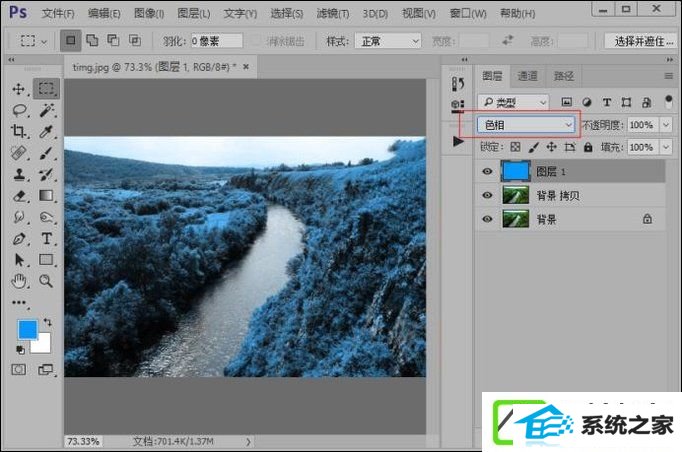Screen dimensions: 682x452
Task: Select the Hand tool
Action: pos(19,281)
